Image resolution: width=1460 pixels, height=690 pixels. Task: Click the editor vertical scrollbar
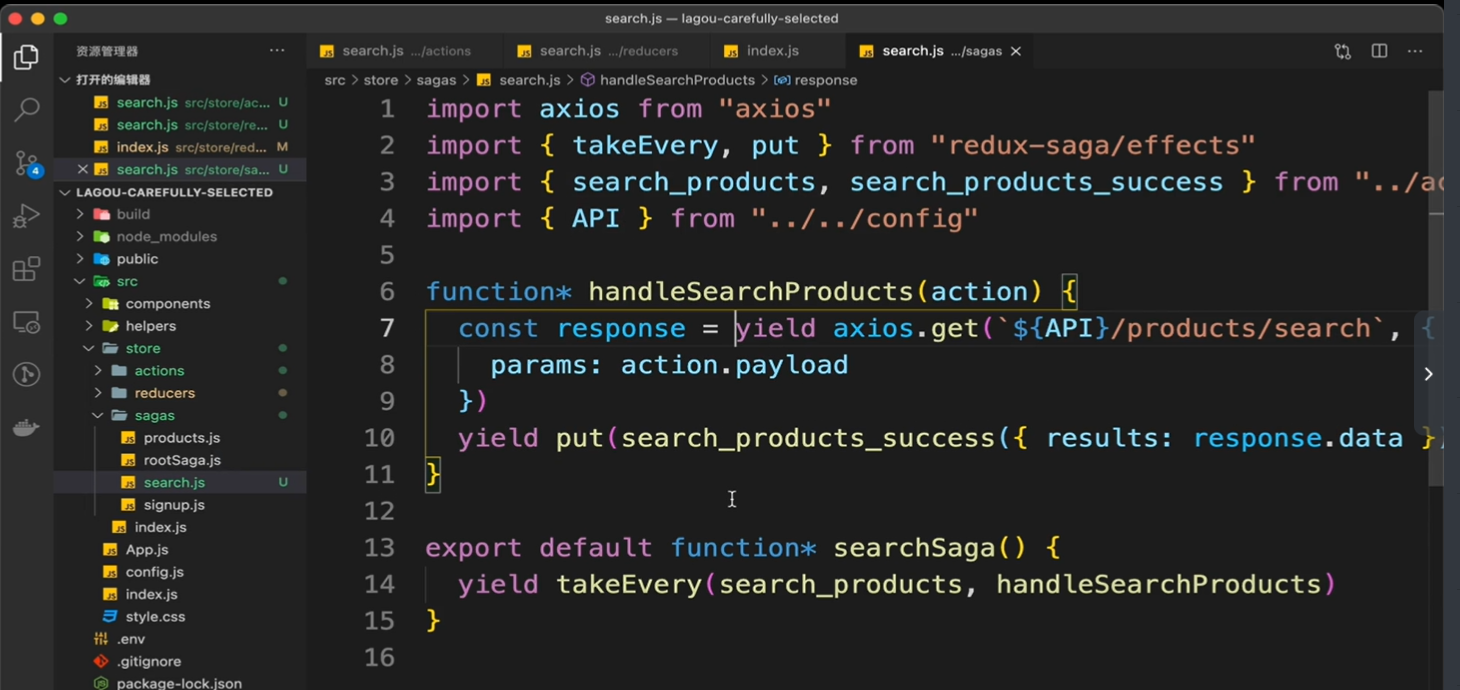(x=1436, y=290)
